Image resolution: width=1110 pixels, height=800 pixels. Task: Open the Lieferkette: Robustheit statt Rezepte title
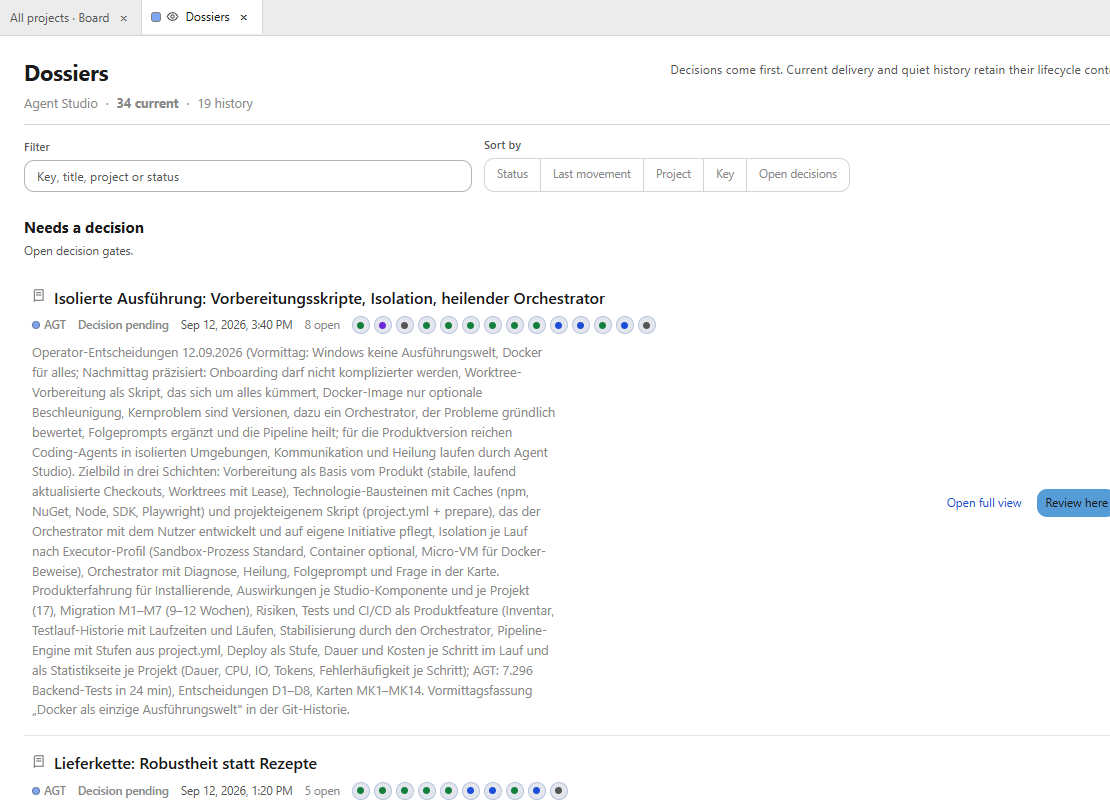coord(185,764)
